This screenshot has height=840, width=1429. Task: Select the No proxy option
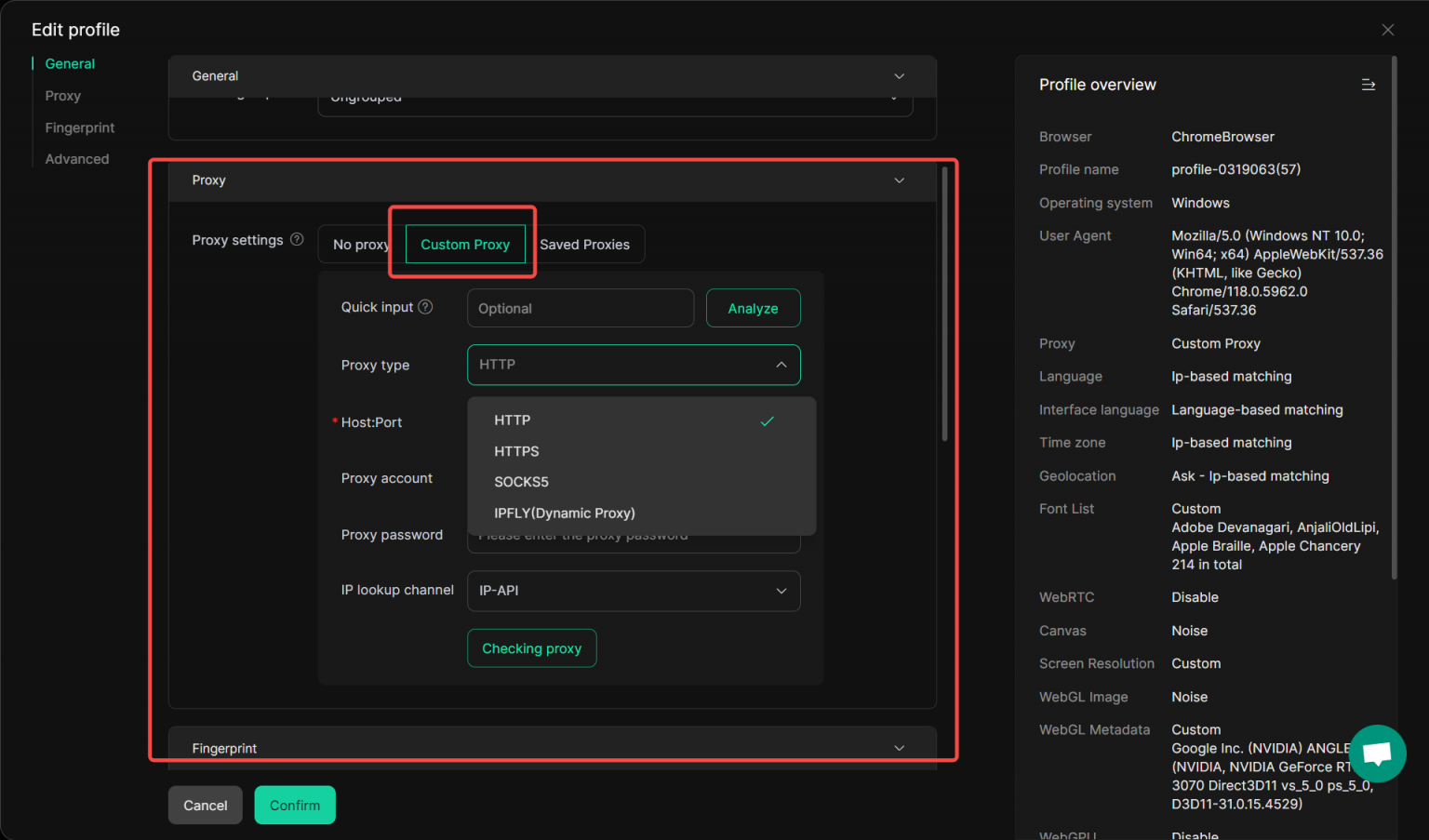coord(362,244)
